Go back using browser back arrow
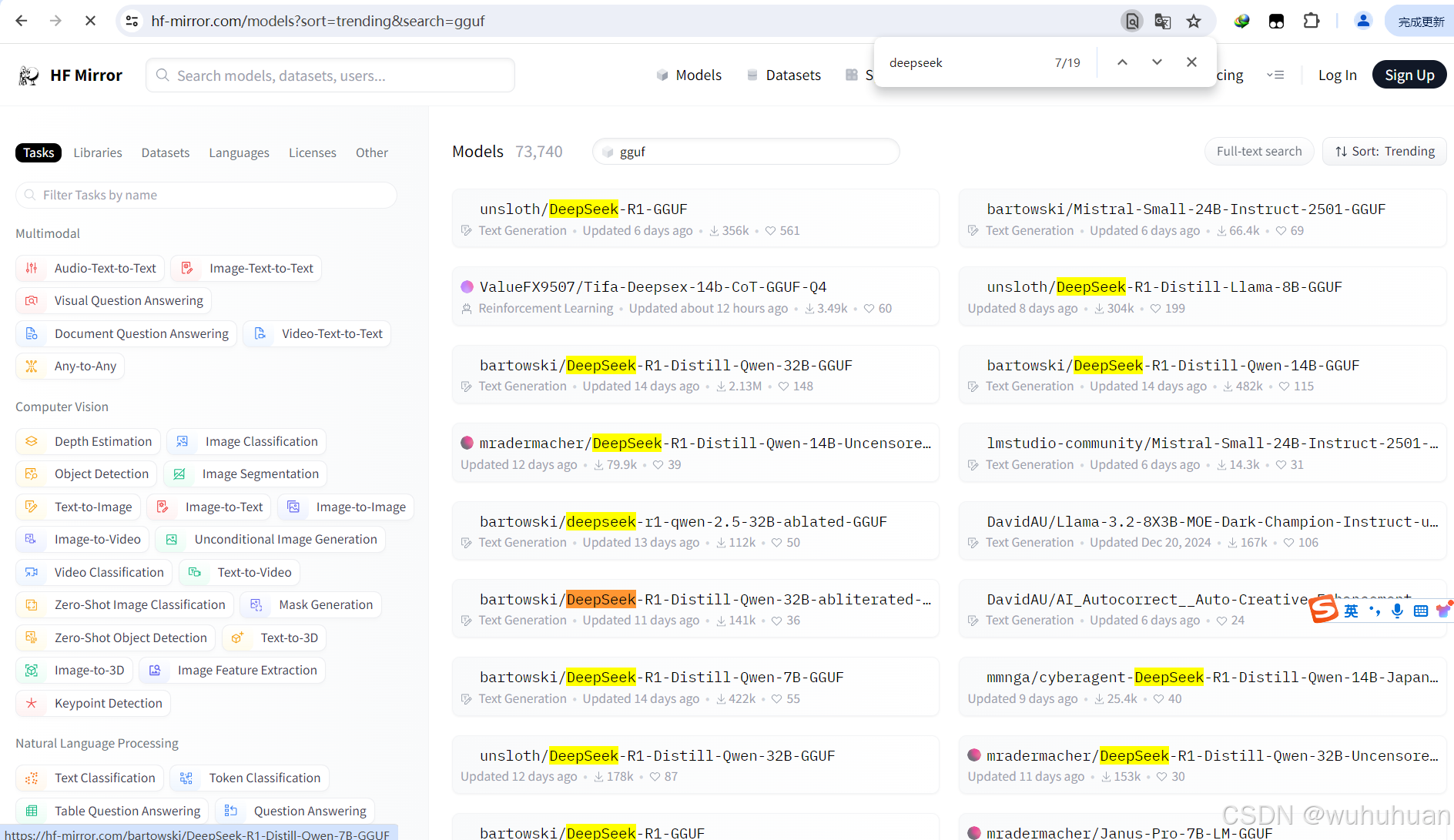This screenshot has width=1454, height=840. (22, 21)
